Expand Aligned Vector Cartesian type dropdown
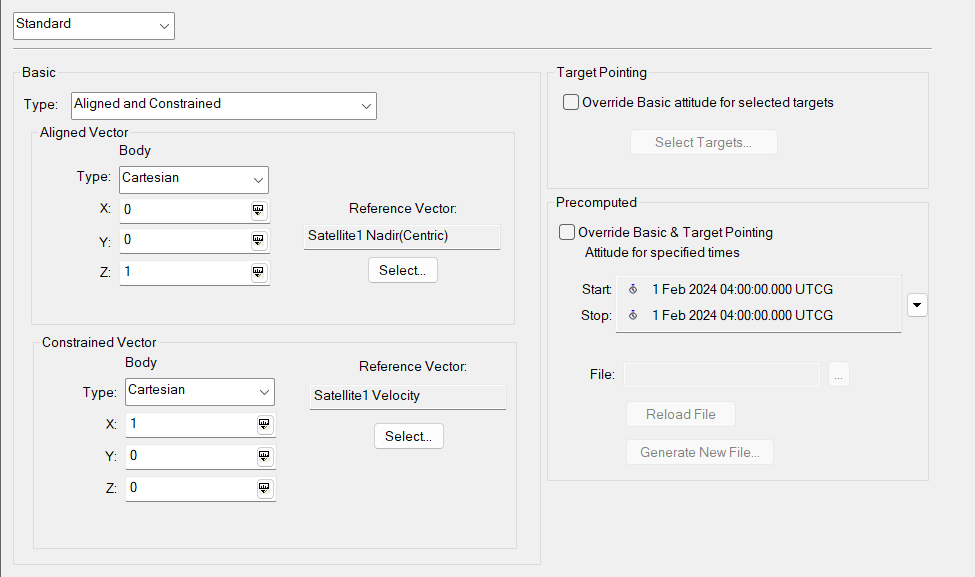This screenshot has height=577, width=975. coord(193,179)
